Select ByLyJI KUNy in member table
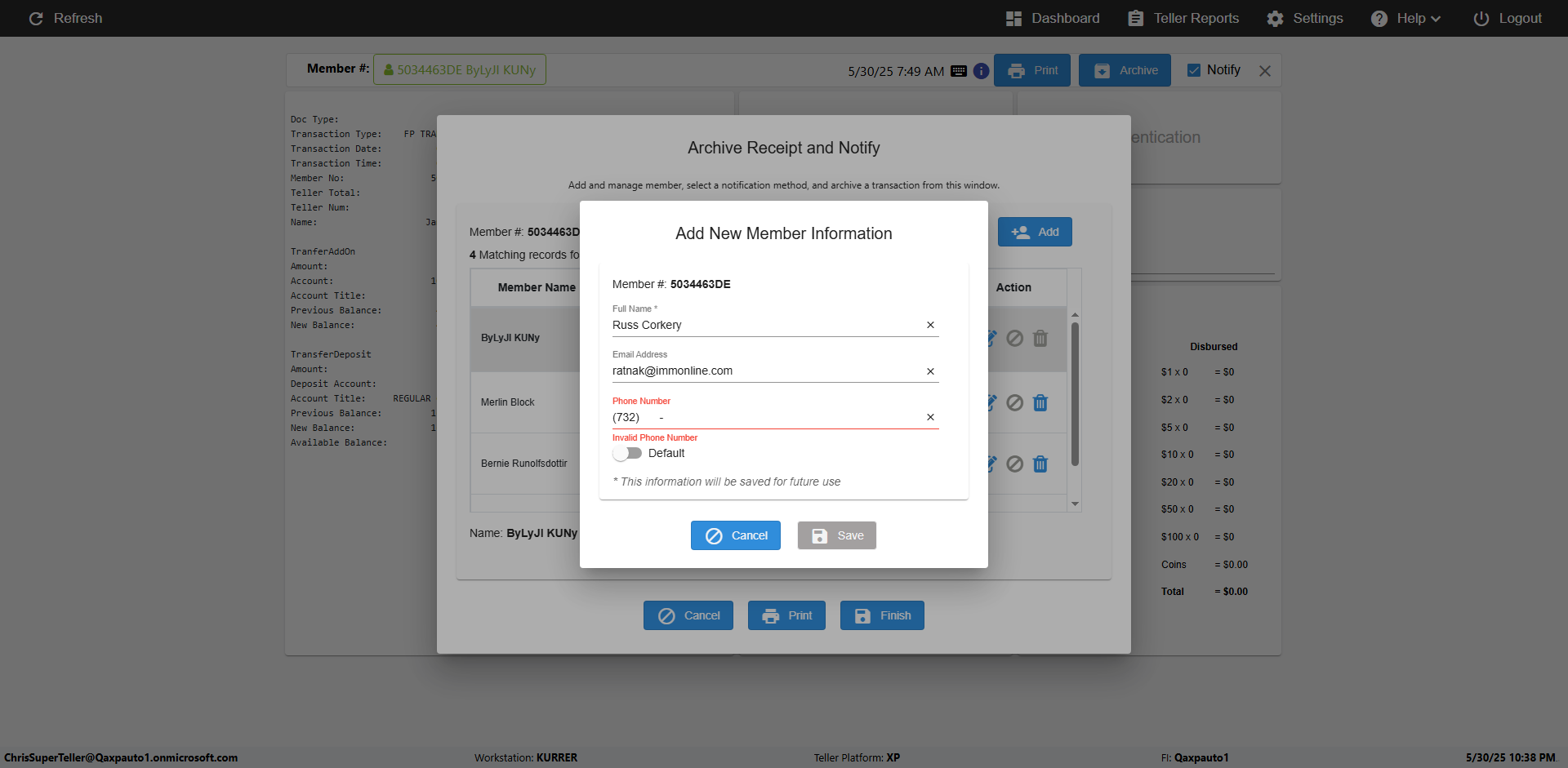The width and height of the screenshot is (1568, 768). (510, 338)
